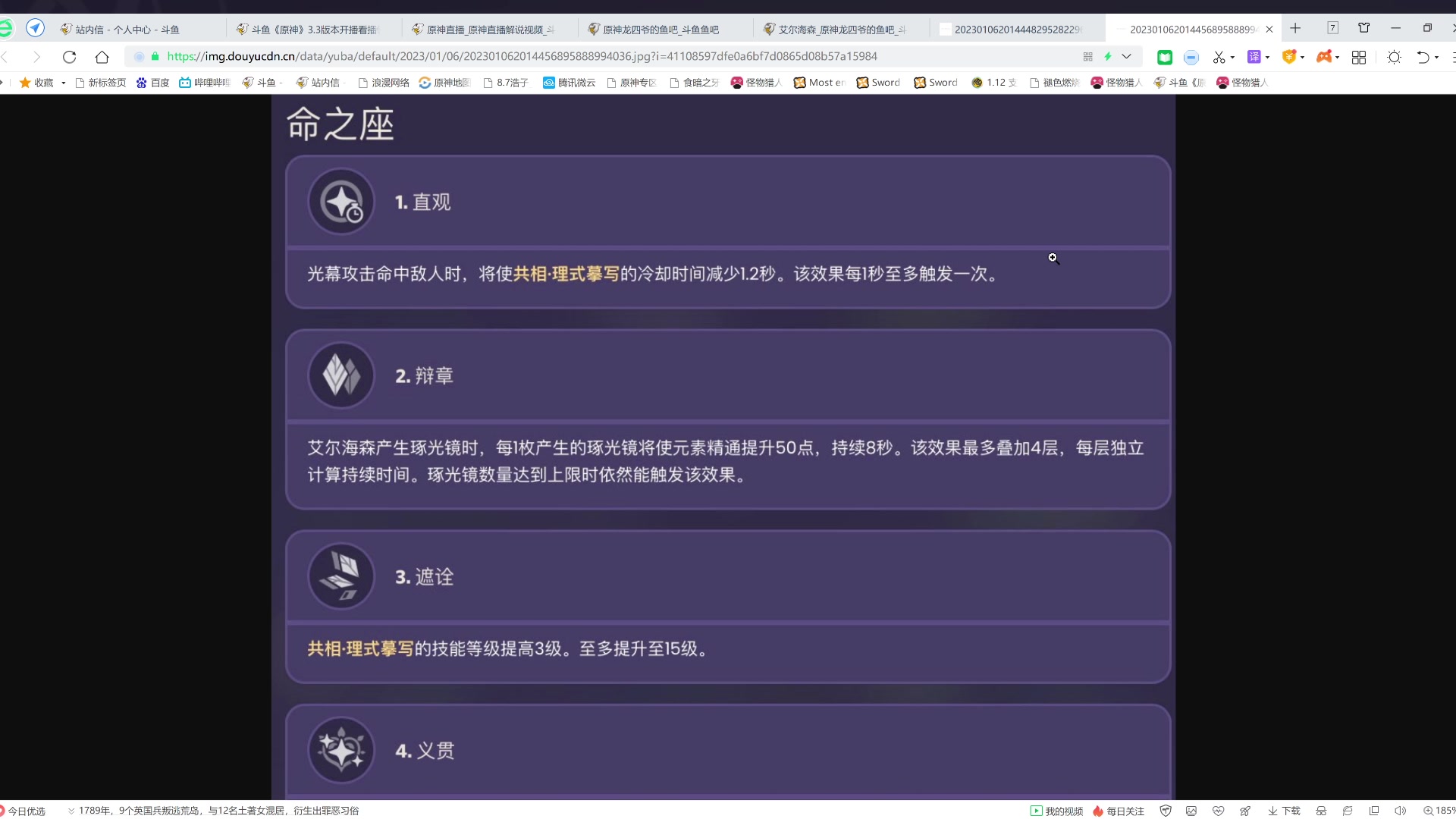Screen dimensions: 1456x819
Task: Expand the undo closed tabs dropdown arrow
Action: (1436, 58)
